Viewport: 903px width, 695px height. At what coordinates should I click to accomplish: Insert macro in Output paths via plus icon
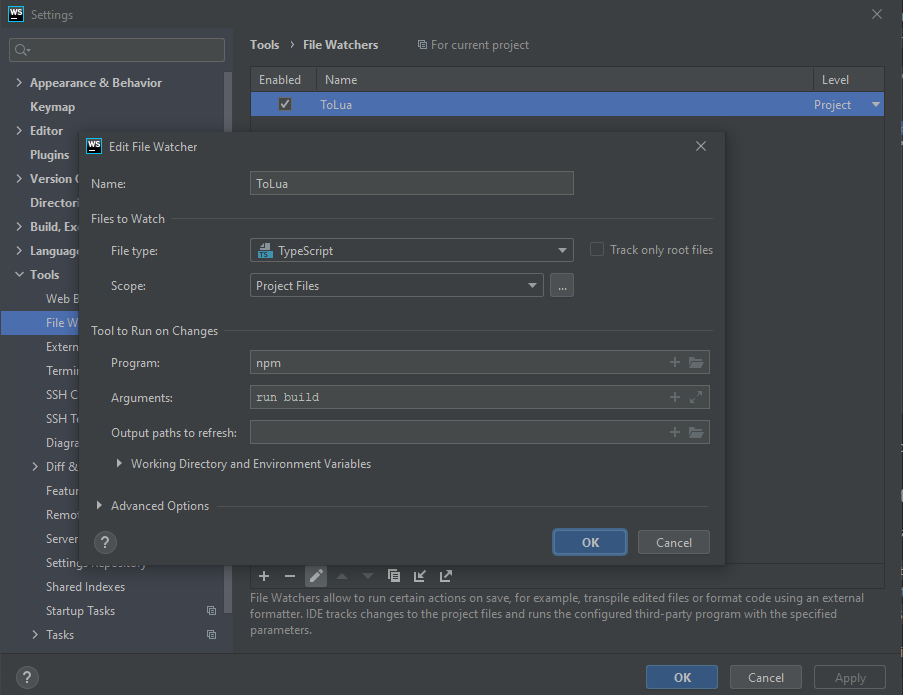pyautogui.click(x=675, y=432)
